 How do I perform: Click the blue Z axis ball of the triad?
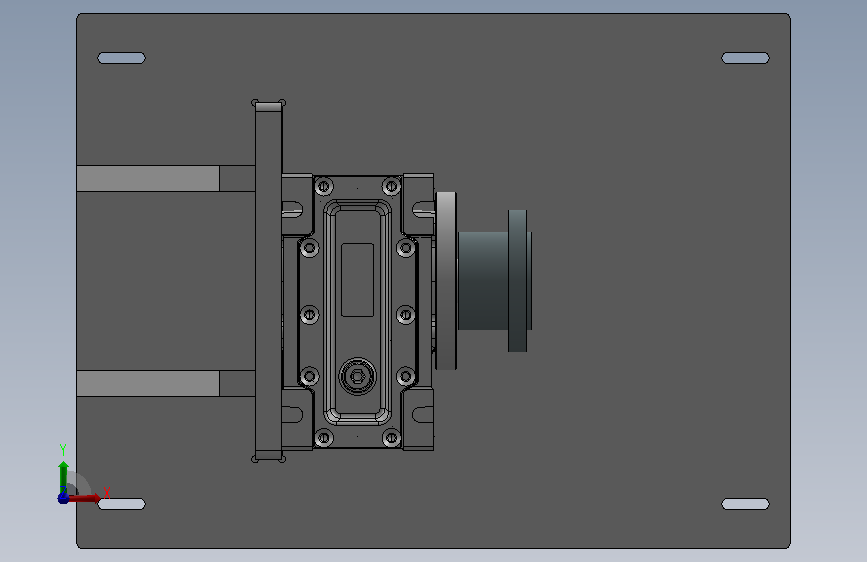click(x=64, y=498)
